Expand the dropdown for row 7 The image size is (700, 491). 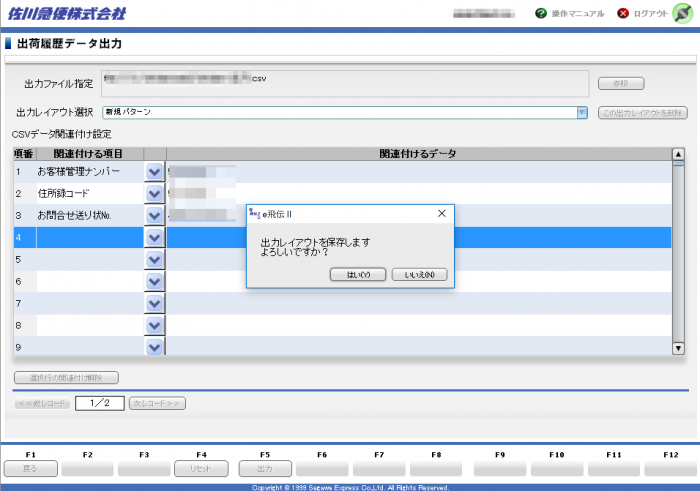154,304
